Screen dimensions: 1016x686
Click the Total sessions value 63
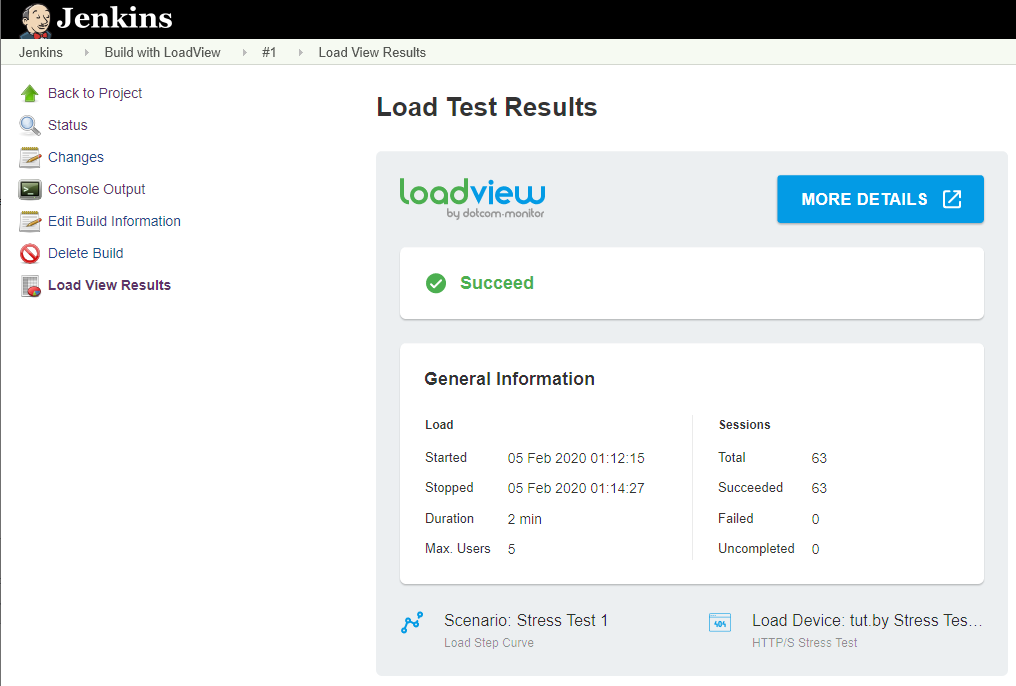(x=819, y=458)
